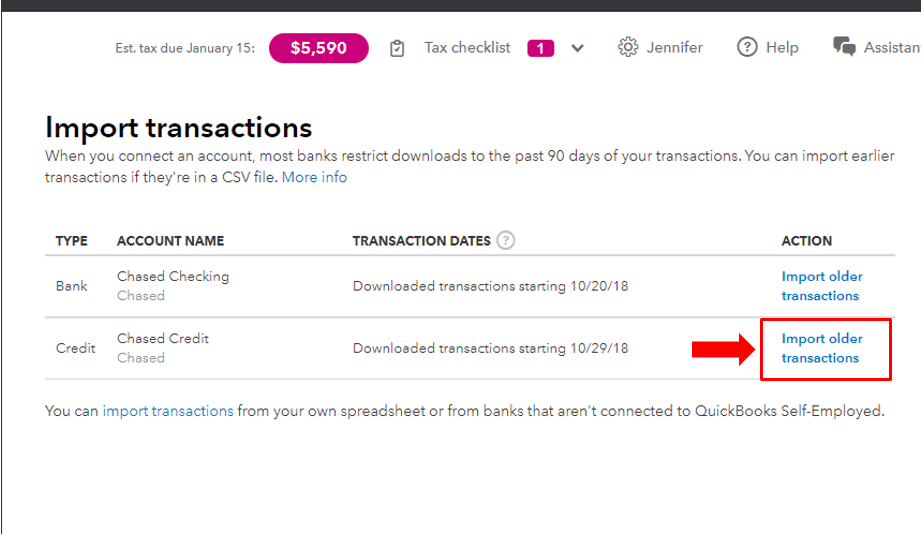Click the ACCOUNT NAME column header
Image resolution: width=924 pixels, height=539 pixels.
point(170,241)
